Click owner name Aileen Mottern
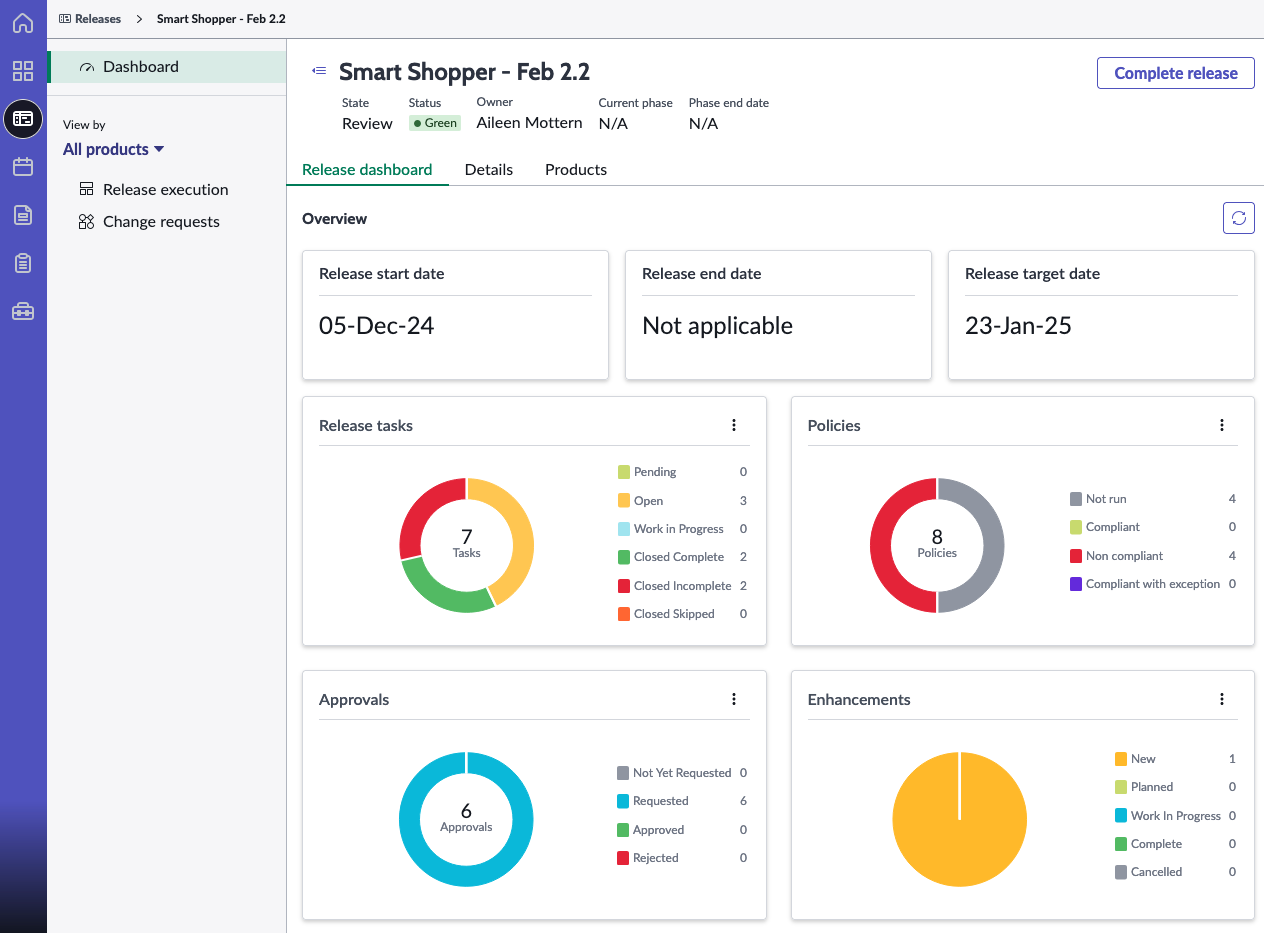The height and width of the screenshot is (933, 1264). pos(529,123)
